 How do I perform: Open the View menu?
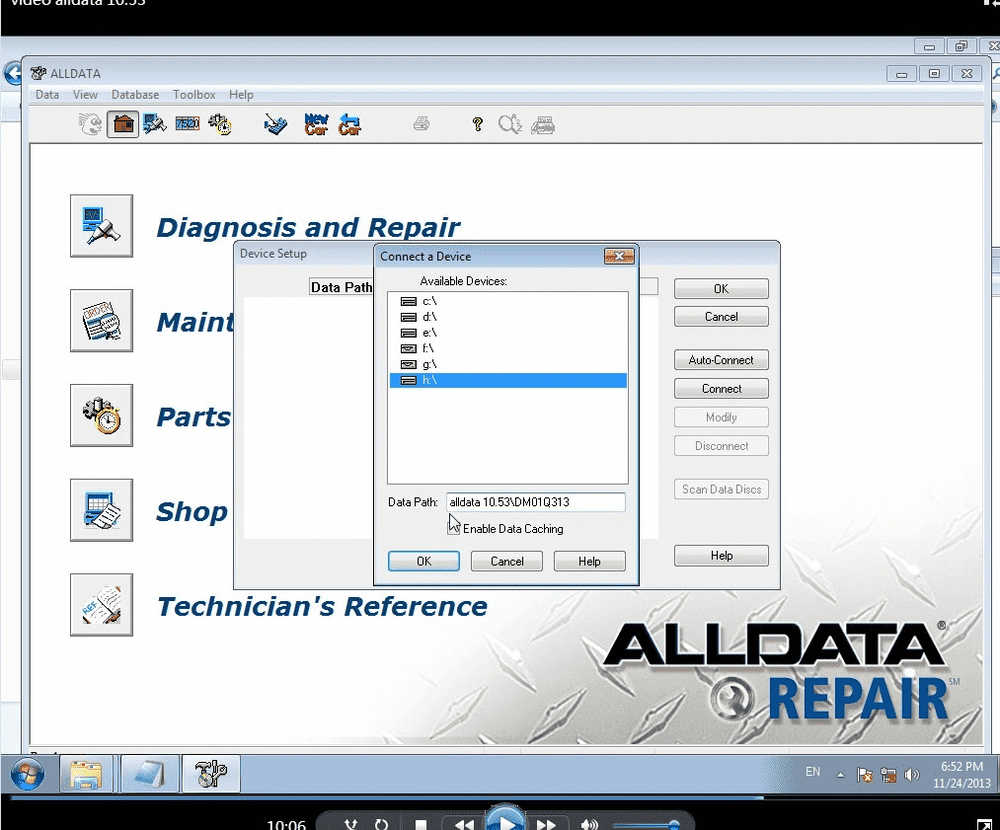pyautogui.click(x=85, y=94)
